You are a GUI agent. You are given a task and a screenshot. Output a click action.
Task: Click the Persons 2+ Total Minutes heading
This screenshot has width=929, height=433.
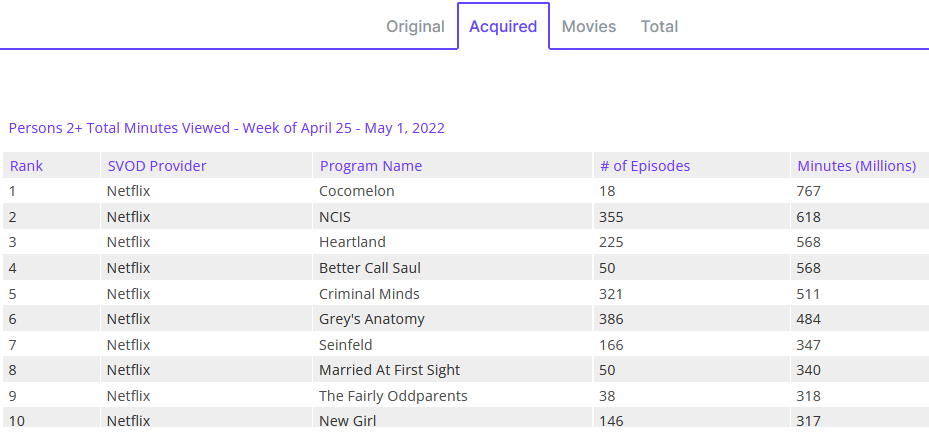click(x=227, y=128)
